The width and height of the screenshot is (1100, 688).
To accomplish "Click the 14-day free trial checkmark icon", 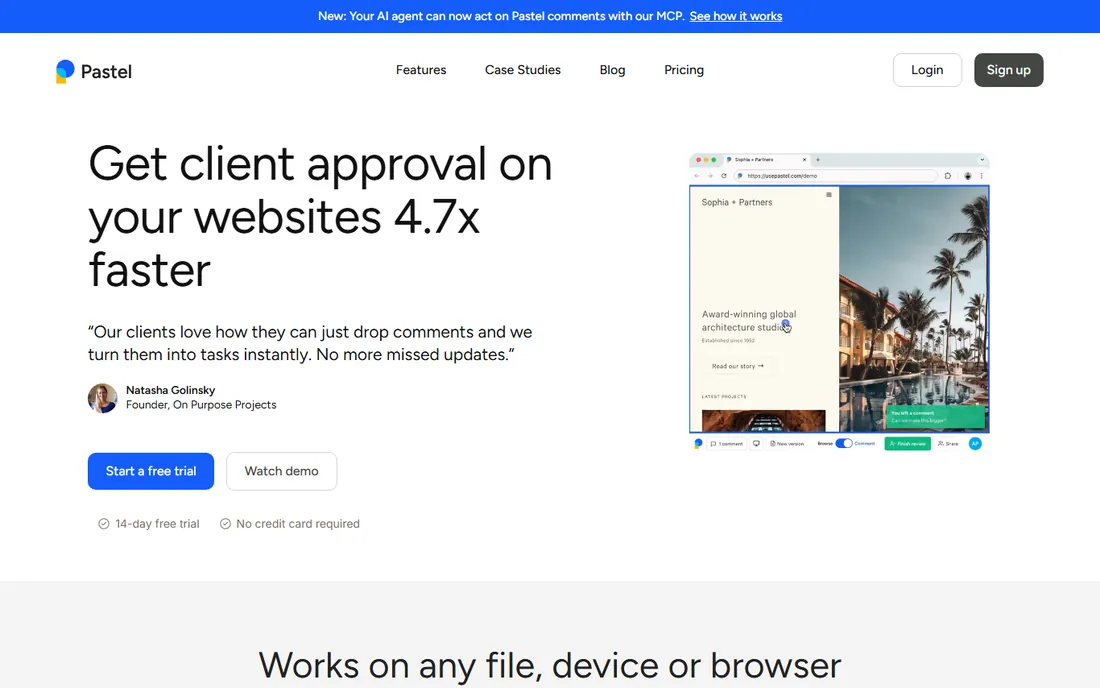I will click(x=104, y=524).
